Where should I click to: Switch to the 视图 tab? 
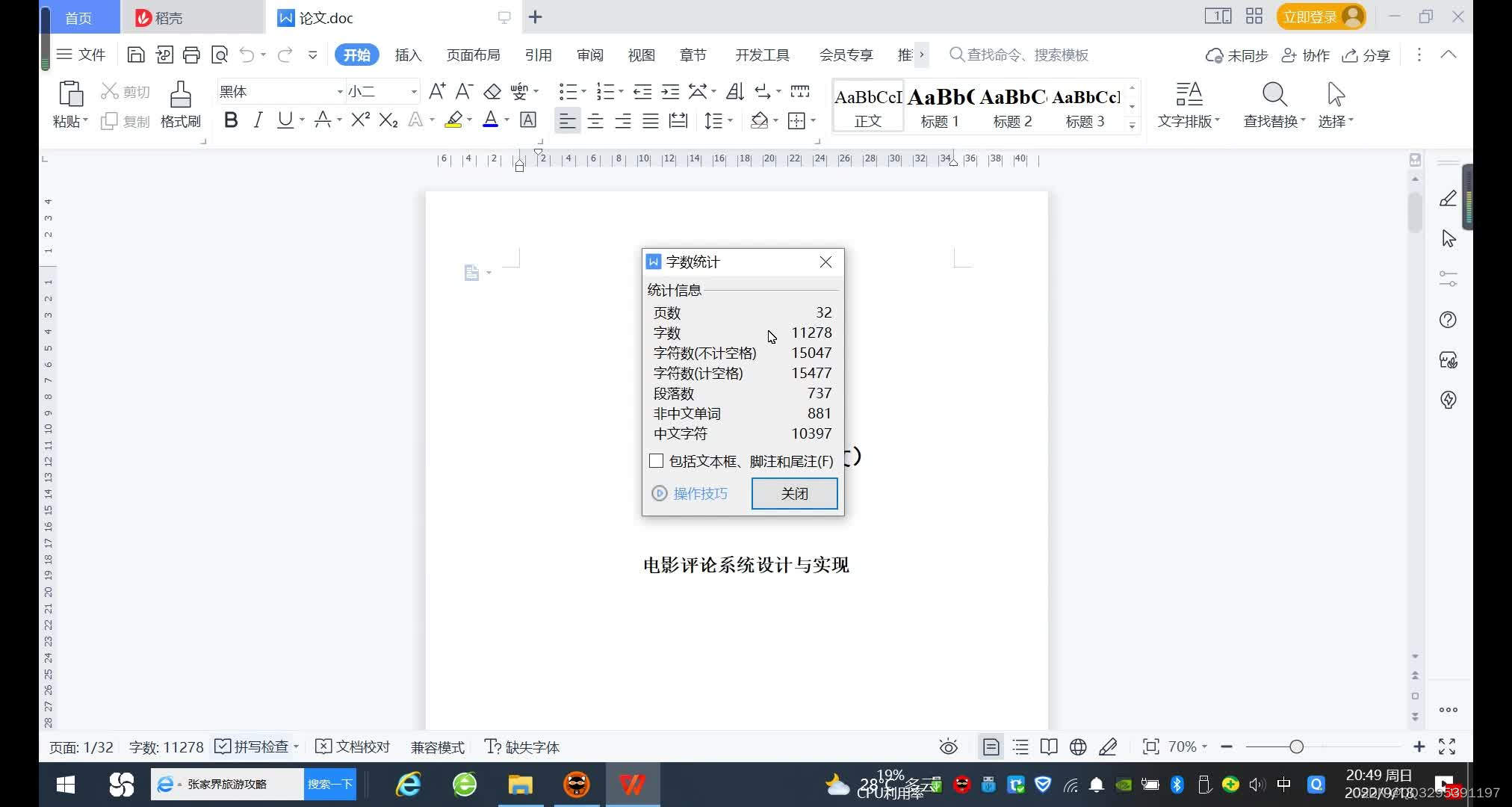tap(641, 55)
